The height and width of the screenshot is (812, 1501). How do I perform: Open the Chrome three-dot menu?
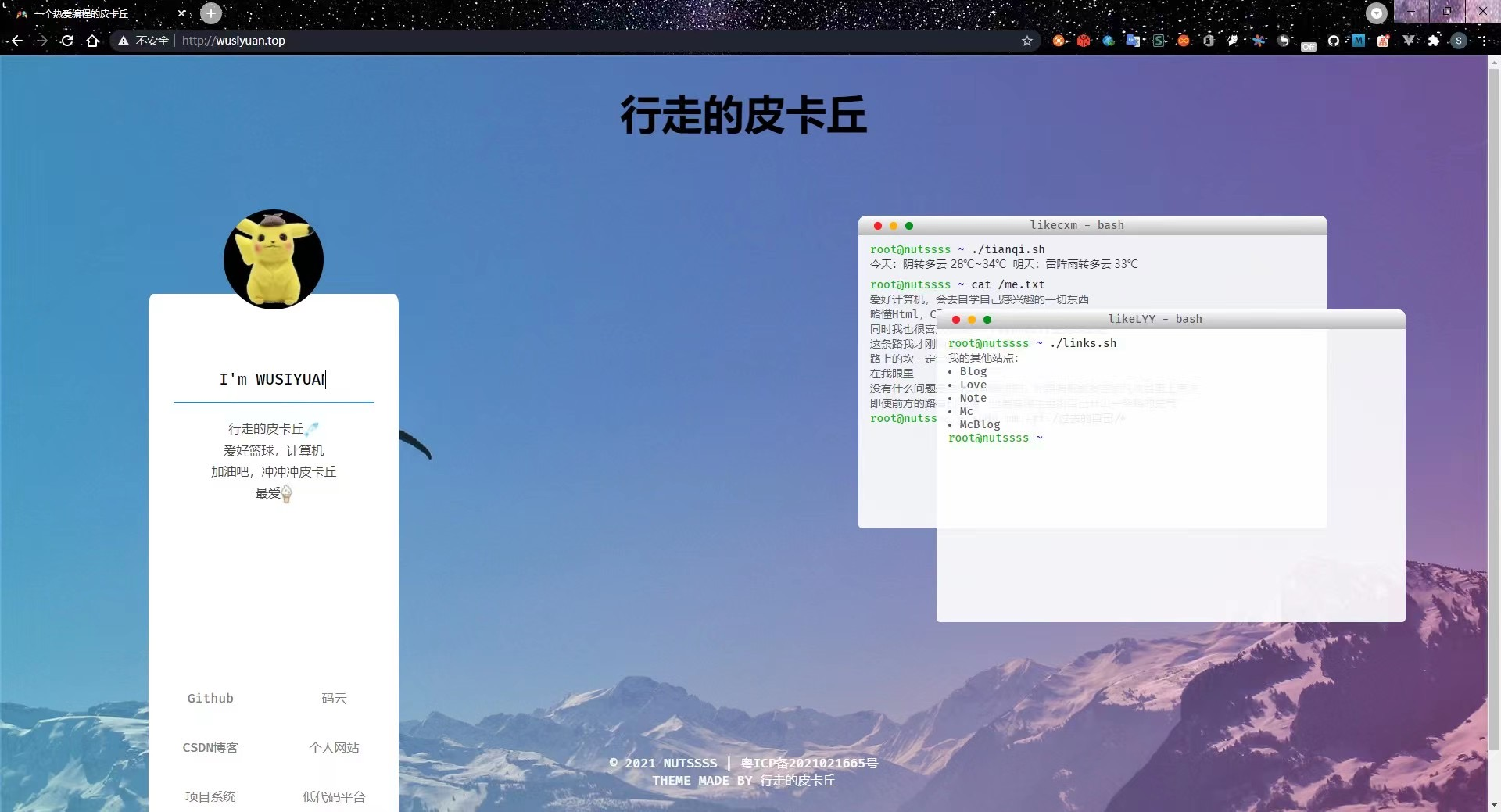(1485, 41)
